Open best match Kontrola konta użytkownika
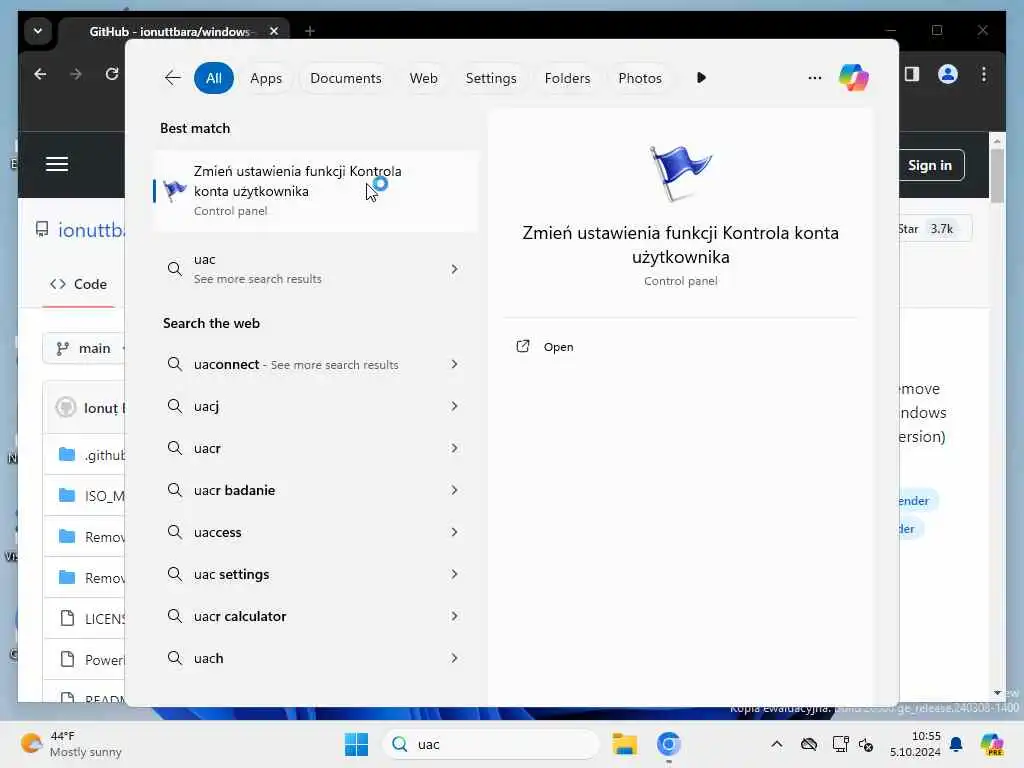The height and width of the screenshot is (768, 1024). click(315, 191)
